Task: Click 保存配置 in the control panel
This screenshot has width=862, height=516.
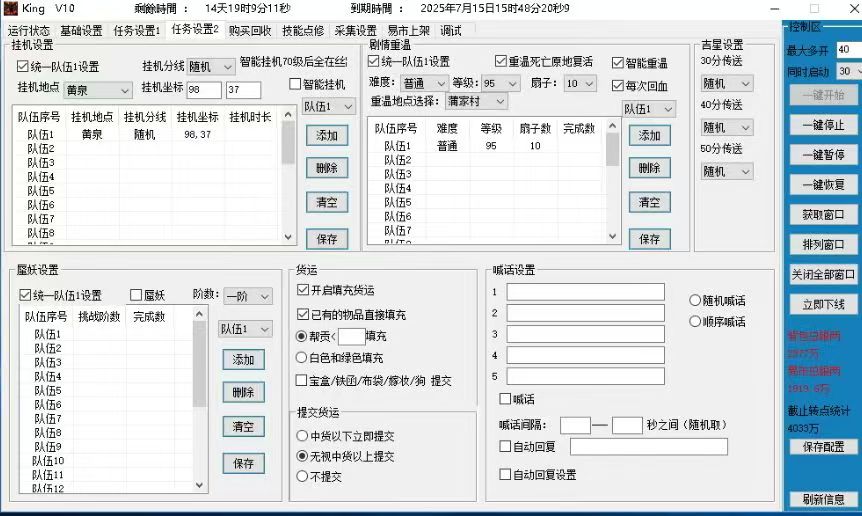Action: click(823, 447)
